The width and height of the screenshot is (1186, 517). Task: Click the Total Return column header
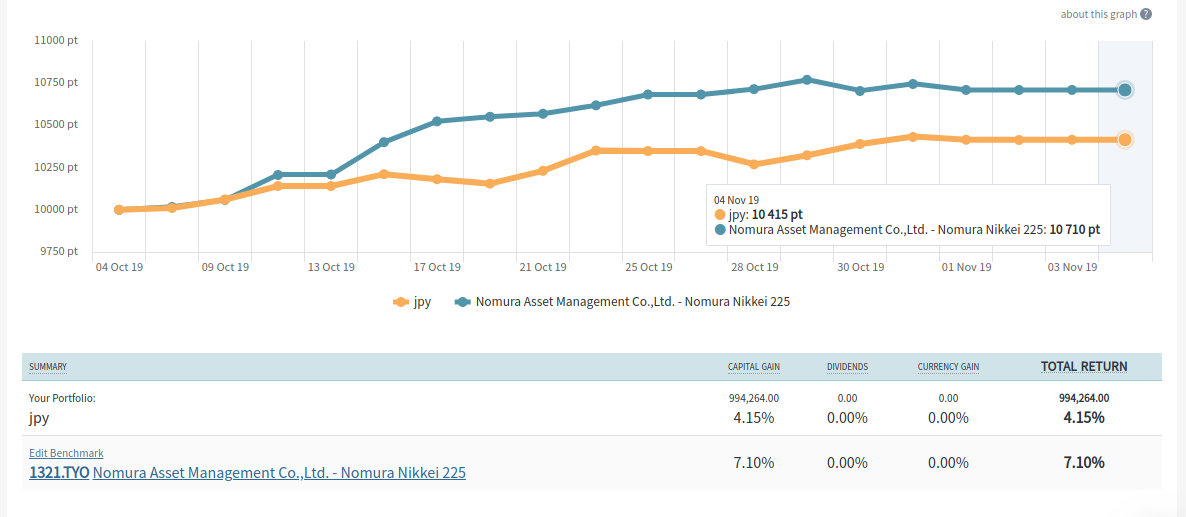pyautogui.click(x=1084, y=367)
